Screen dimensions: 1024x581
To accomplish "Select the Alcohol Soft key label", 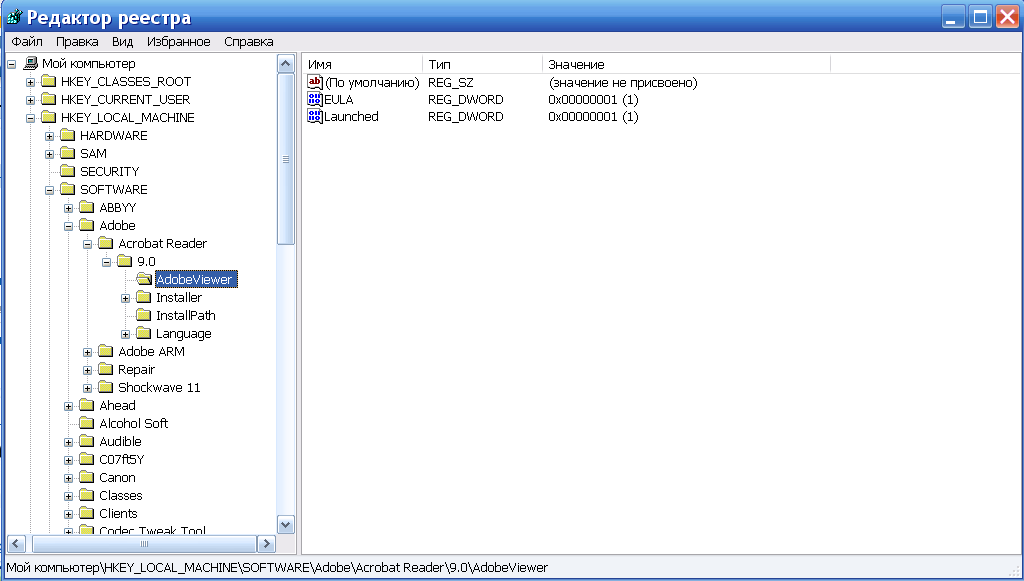I will tap(134, 424).
